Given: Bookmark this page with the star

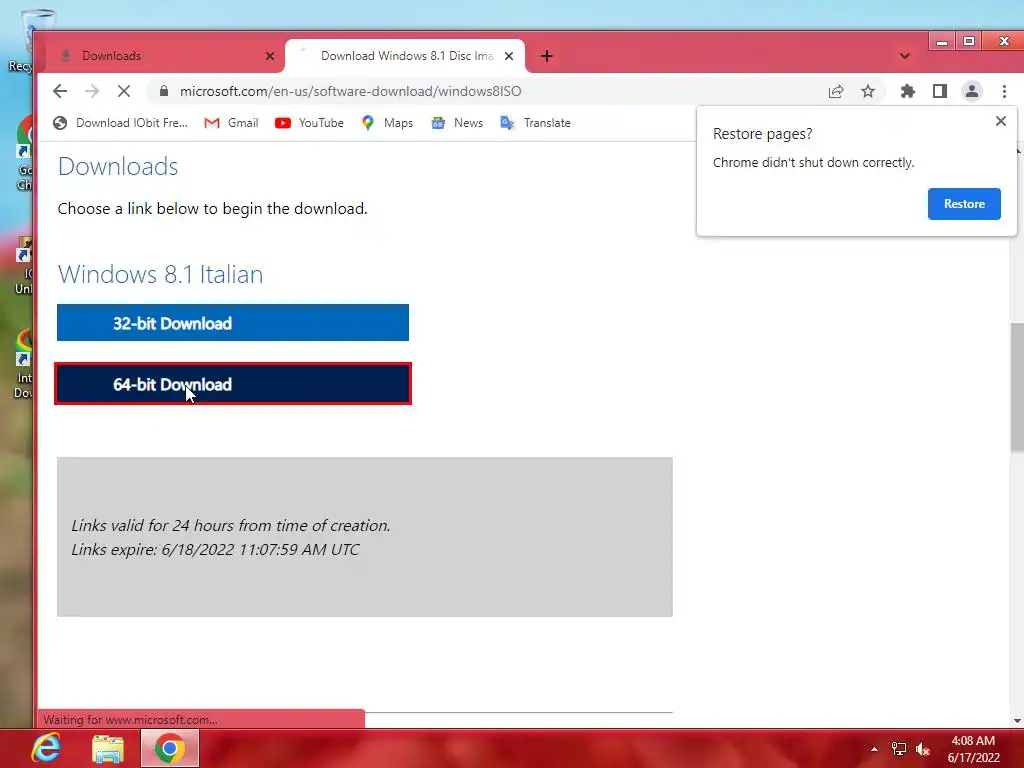Looking at the screenshot, I should (x=868, y=91).
